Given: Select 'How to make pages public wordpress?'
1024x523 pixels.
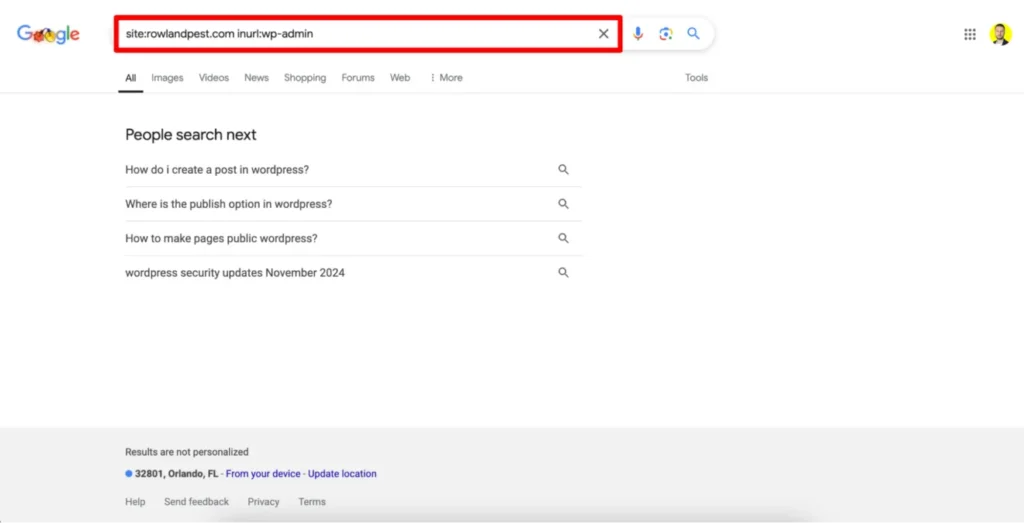Looking at the screenshot, I should [x=221, y=239].
